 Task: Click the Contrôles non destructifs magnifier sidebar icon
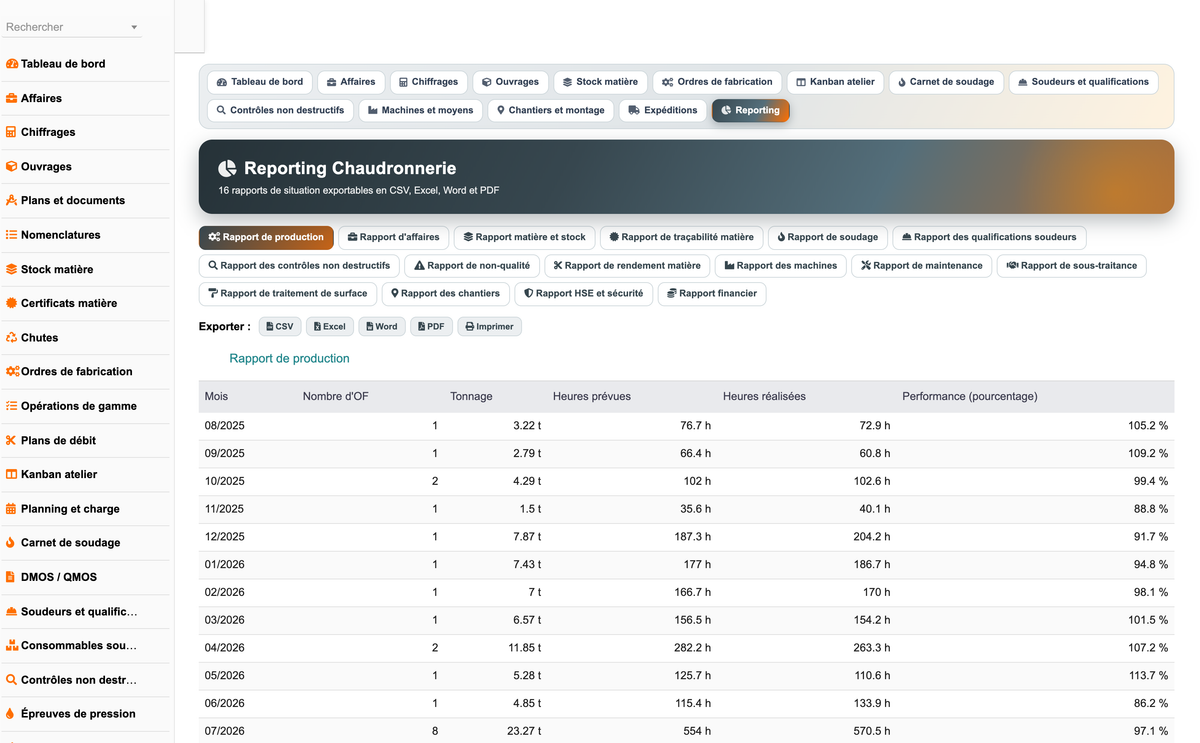(x=12, y=679)
